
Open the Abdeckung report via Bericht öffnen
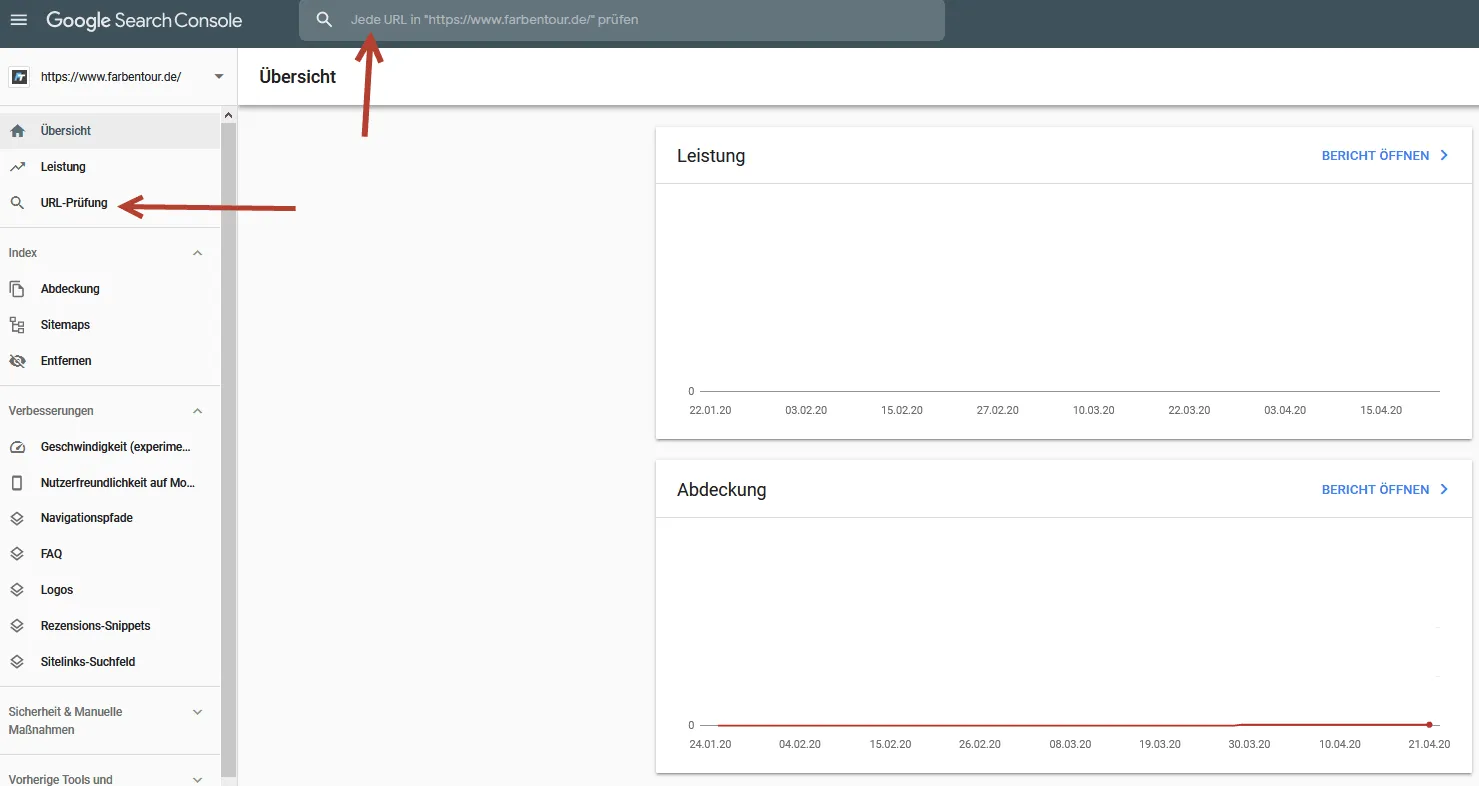pyautogui.click(x=1385, y=490)
